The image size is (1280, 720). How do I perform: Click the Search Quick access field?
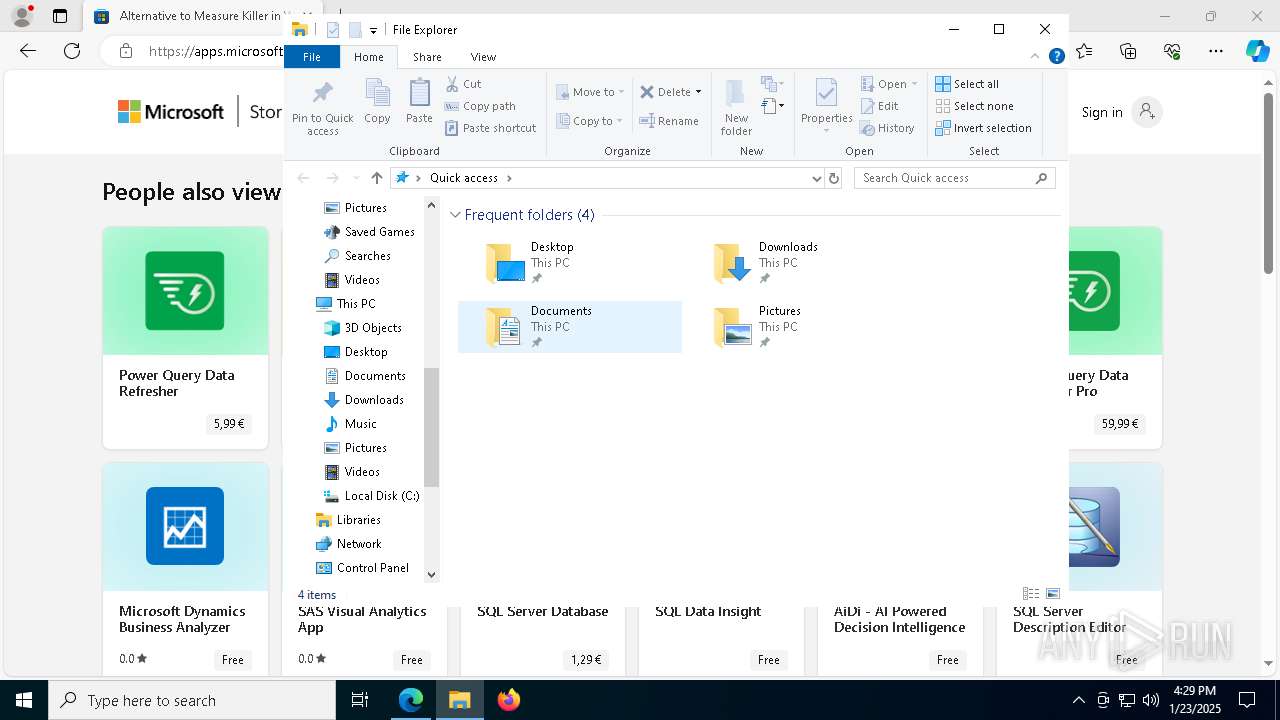click(954, 178)
